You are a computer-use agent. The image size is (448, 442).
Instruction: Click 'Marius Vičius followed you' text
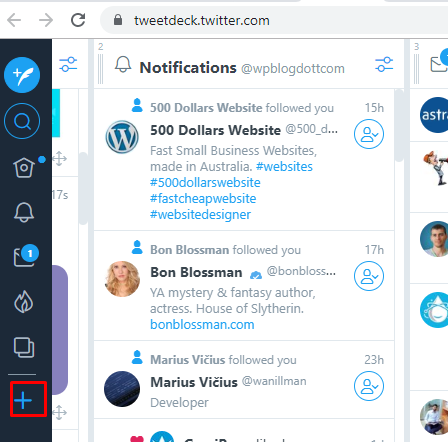(x=223, y=360)
